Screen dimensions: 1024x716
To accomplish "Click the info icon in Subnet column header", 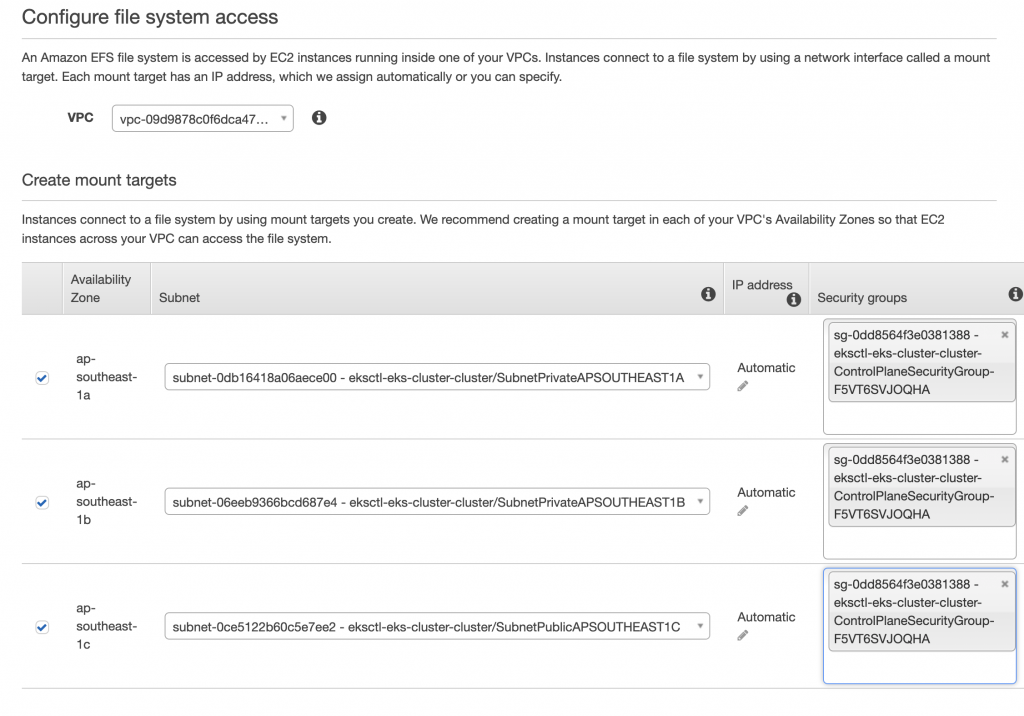I will (708, 294).
